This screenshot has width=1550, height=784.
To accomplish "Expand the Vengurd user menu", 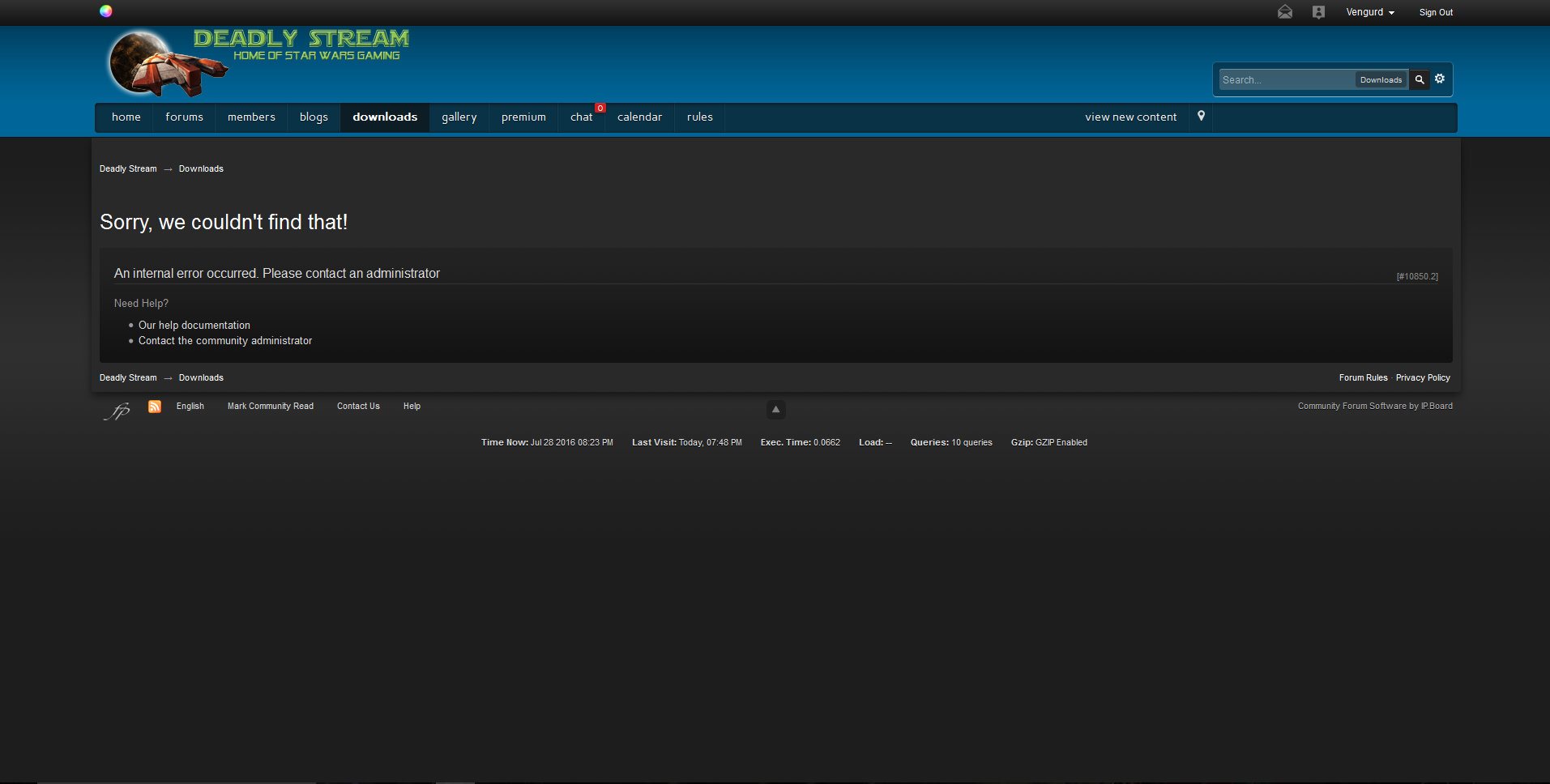I will [1370, 12].
